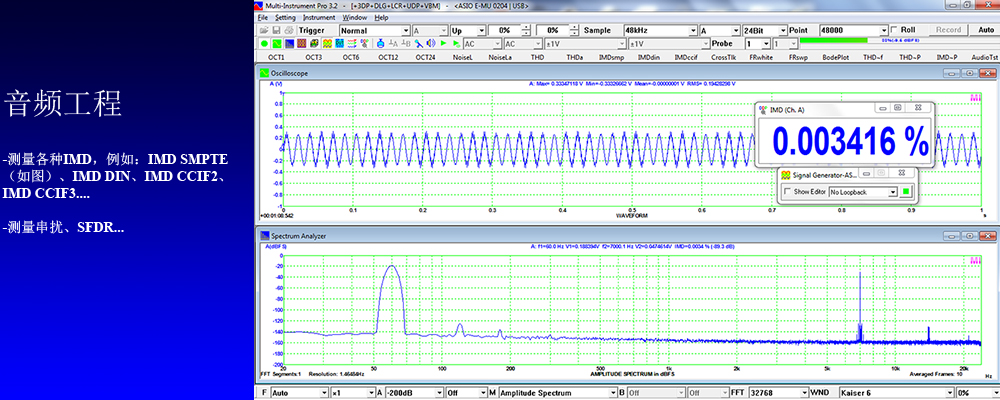This screenshot has height=400, width=1000.
Task: Click the green input level meter bar
Action: [834, 40]
